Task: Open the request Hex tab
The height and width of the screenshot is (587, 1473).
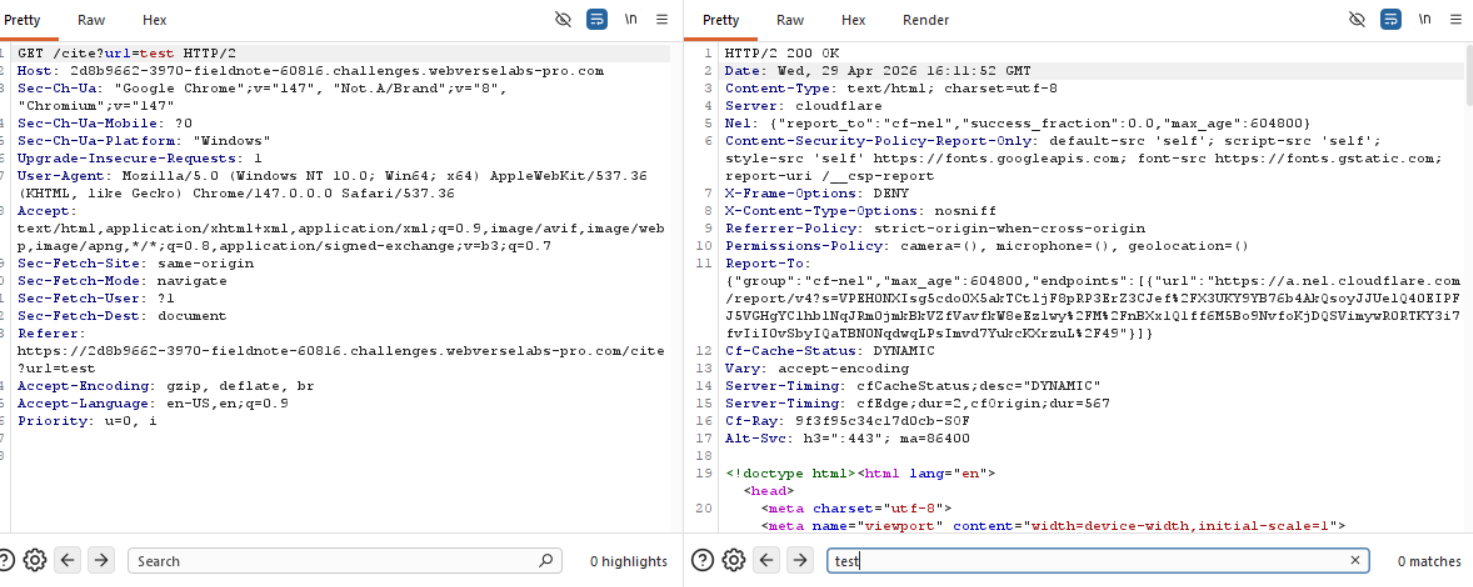Action: point(154,20)
